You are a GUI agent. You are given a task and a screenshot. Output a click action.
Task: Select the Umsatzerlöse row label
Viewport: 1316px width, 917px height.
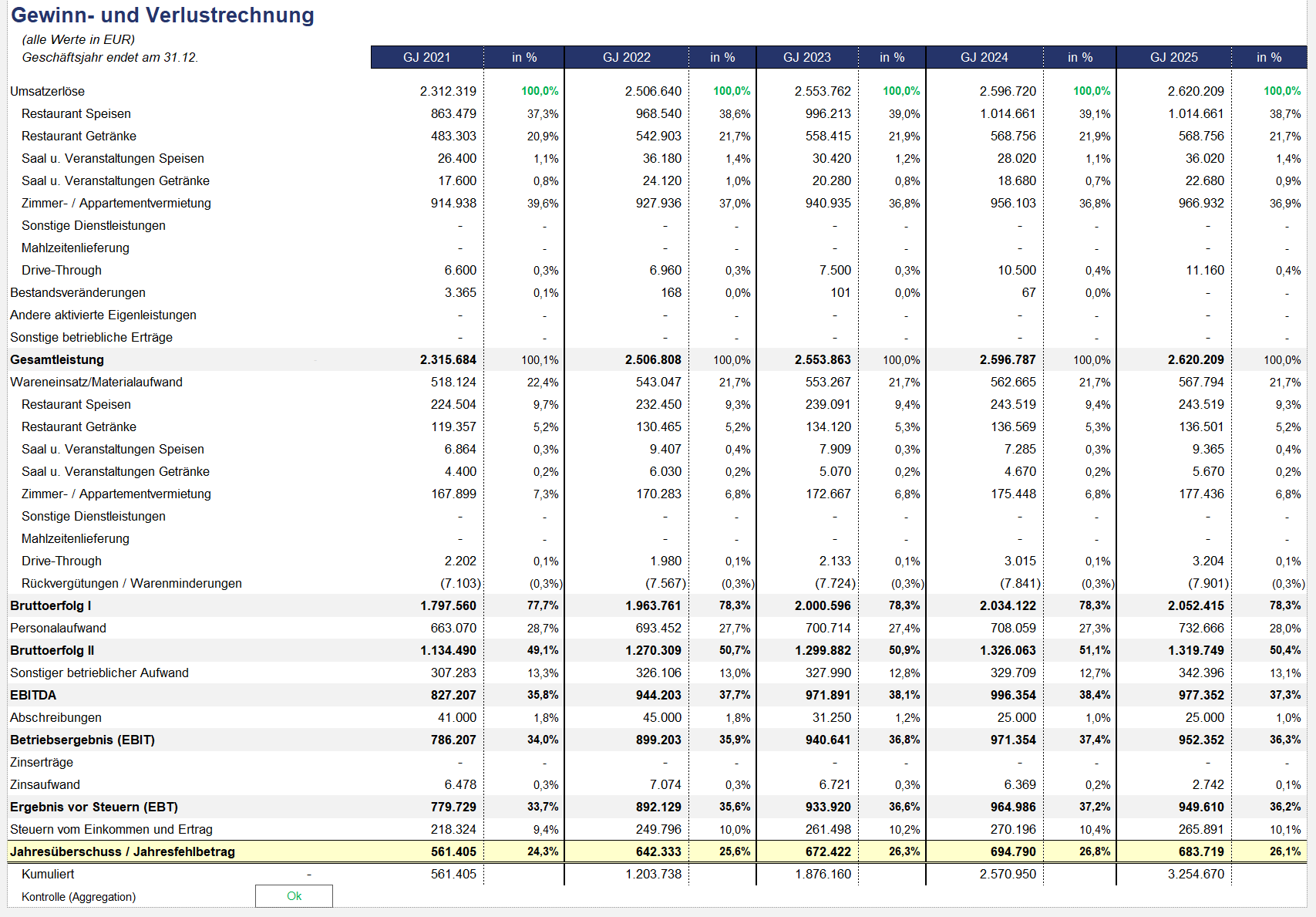click(47, 91)
